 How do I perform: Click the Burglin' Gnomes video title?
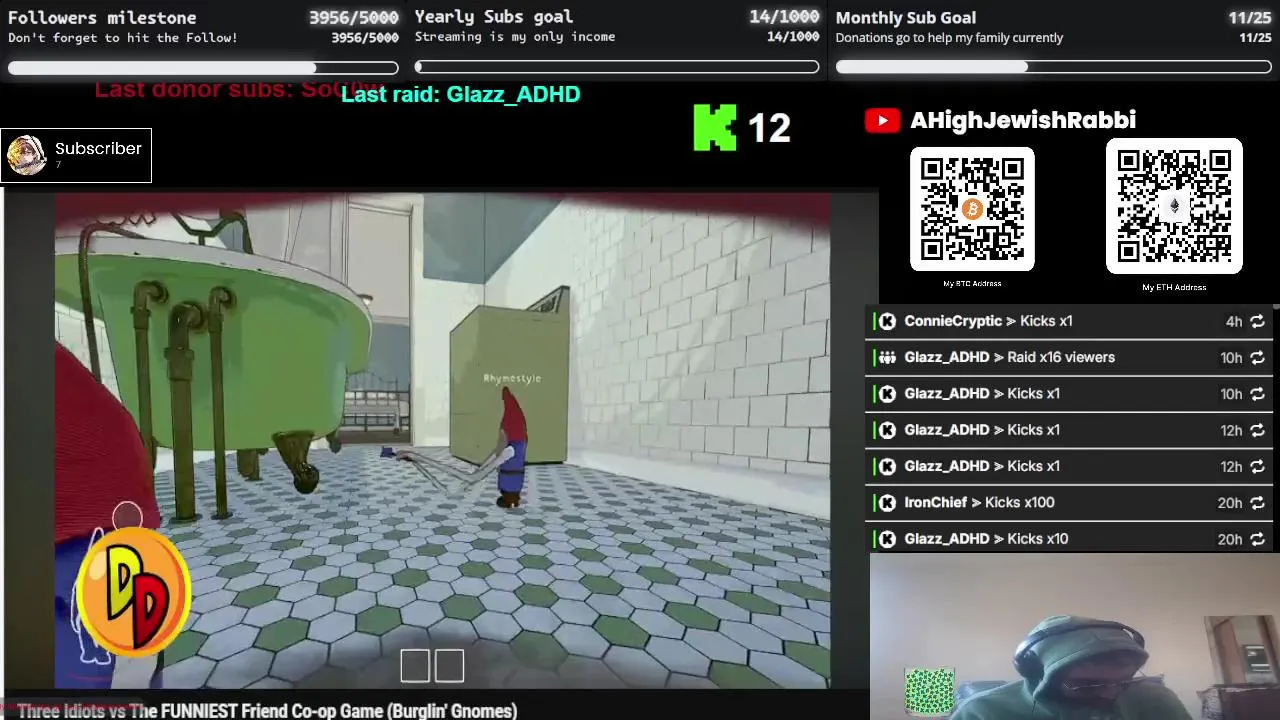[x=267, y=711]
